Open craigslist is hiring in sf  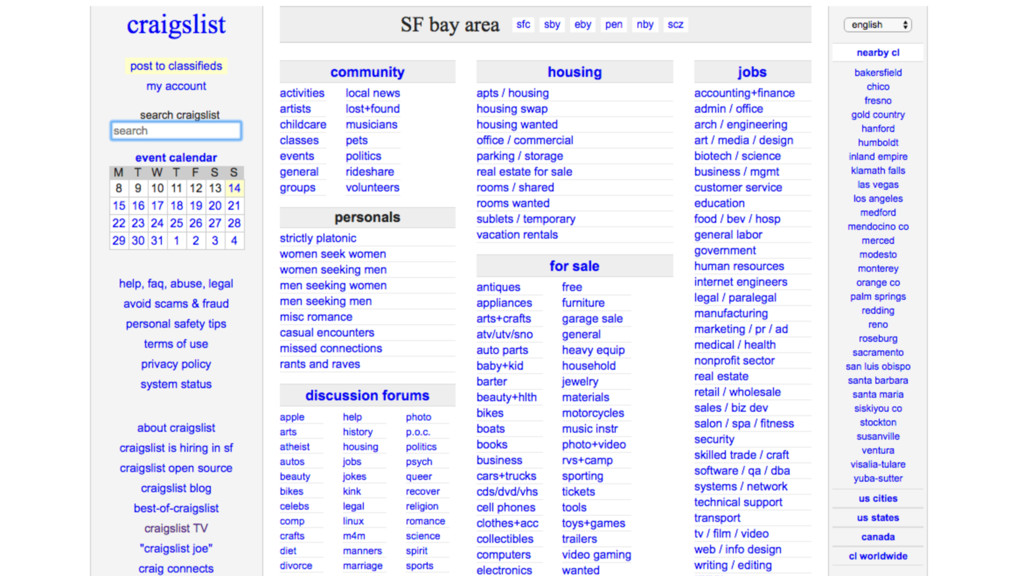pyautogui.click(x=176, y=448)
